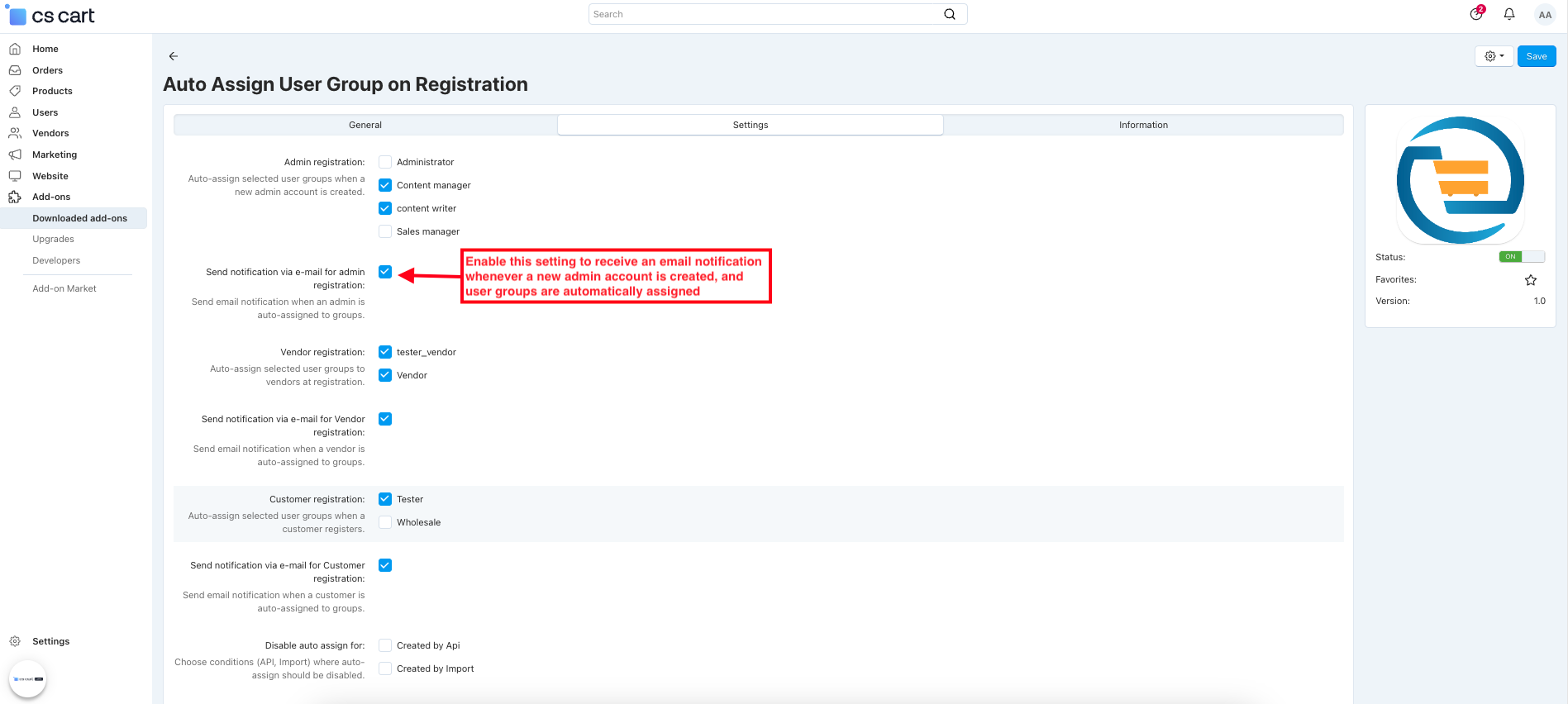This screenshot has height=704, width=1568.
Task: Switch to the General tab
Action: pos(365,125)
